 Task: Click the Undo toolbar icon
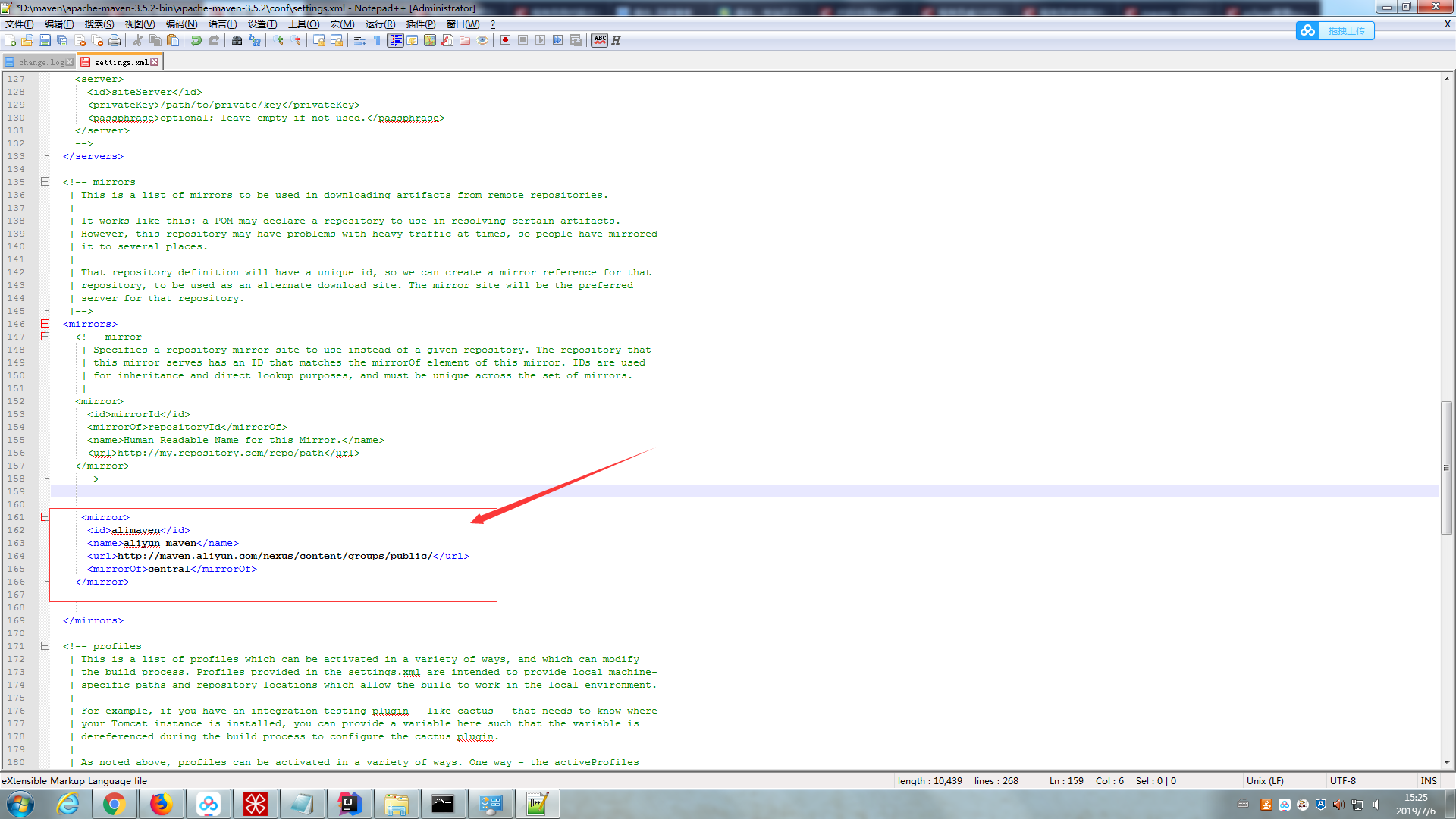pos(196,40)
